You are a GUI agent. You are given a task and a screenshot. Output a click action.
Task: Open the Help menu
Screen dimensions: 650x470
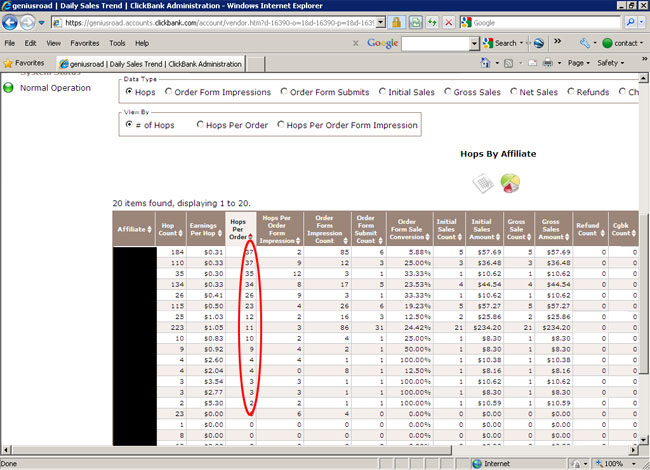(x=142, y=43)
